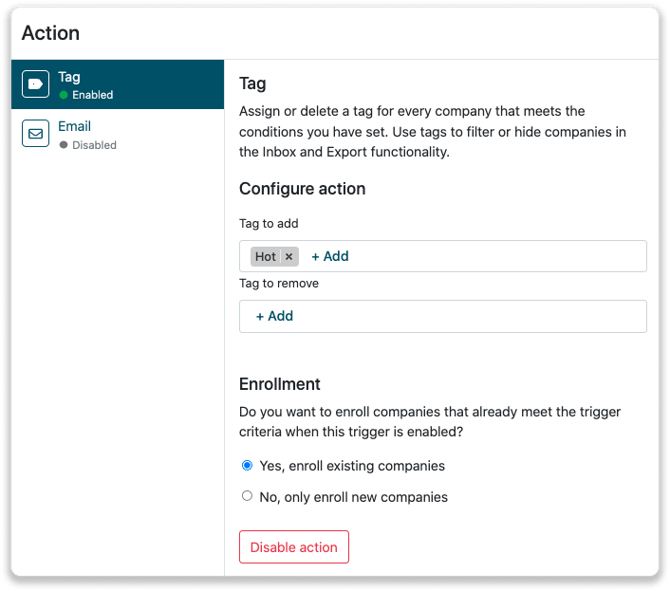Click the Tag icon in the sidebar
Screen dimensions: 670x591
35,85
